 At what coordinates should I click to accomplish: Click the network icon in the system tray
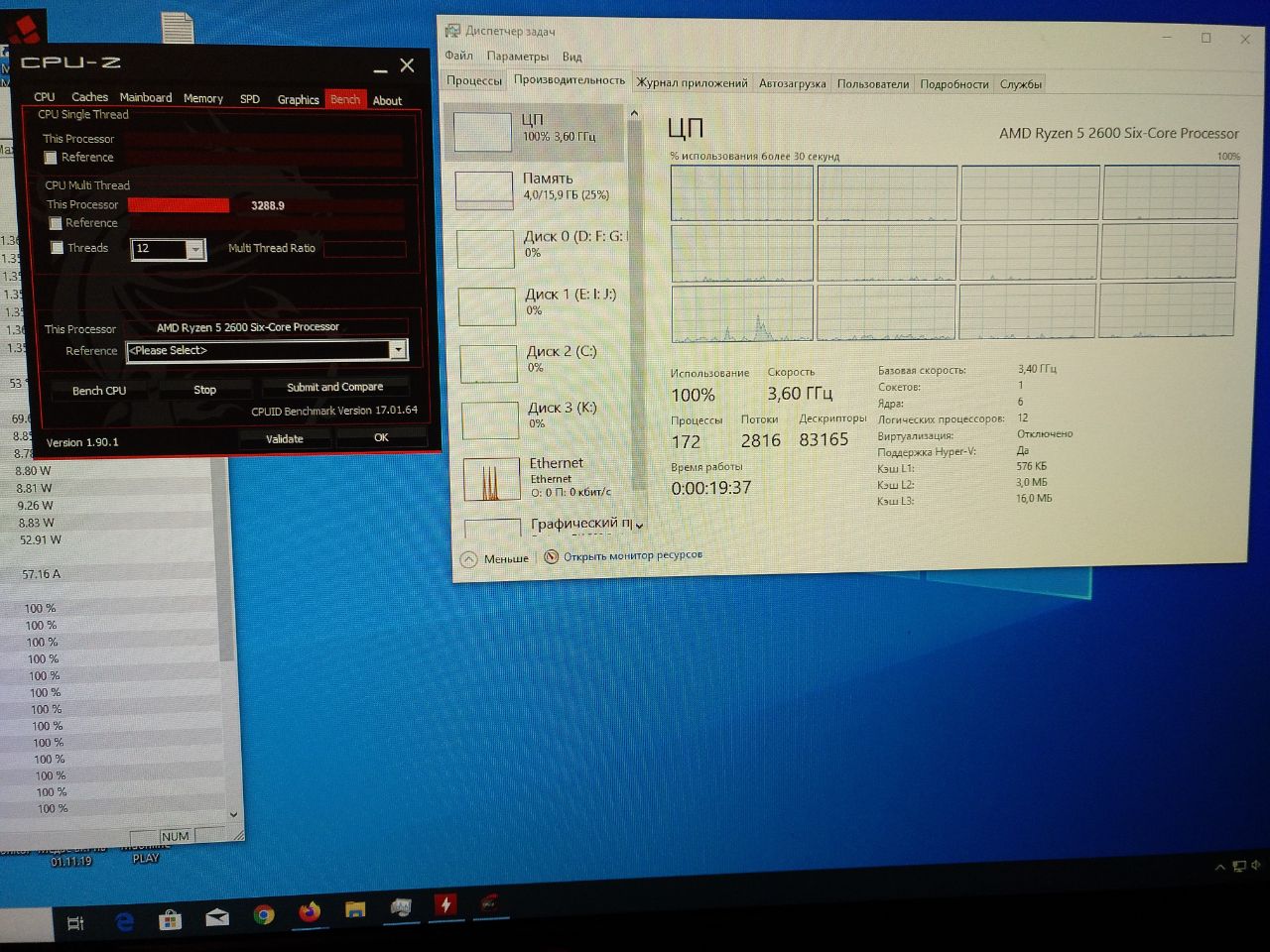point(1239,867)
